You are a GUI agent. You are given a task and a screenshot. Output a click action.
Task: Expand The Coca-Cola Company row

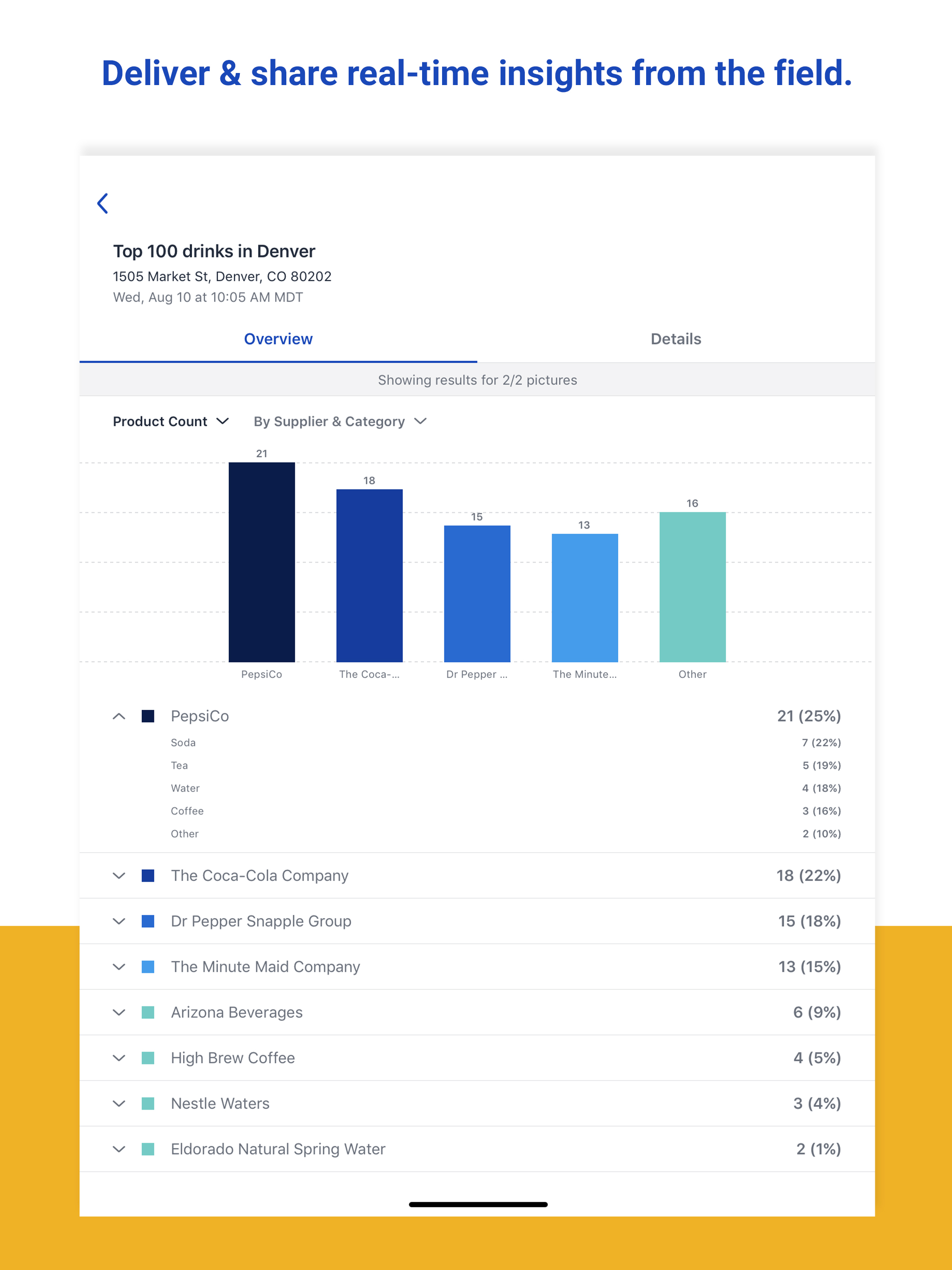(x=119, y=875)
